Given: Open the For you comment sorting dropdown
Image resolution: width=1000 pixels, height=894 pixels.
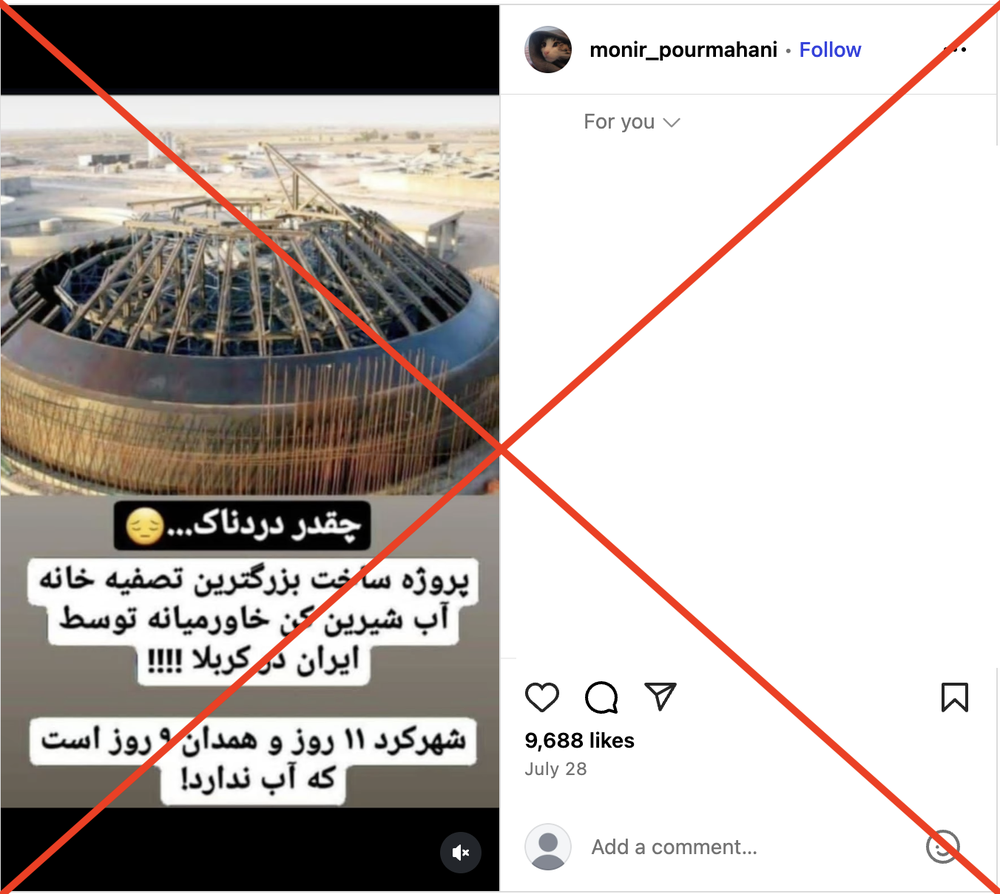Looking at the screenshot, I should click(x=631, y=122).
